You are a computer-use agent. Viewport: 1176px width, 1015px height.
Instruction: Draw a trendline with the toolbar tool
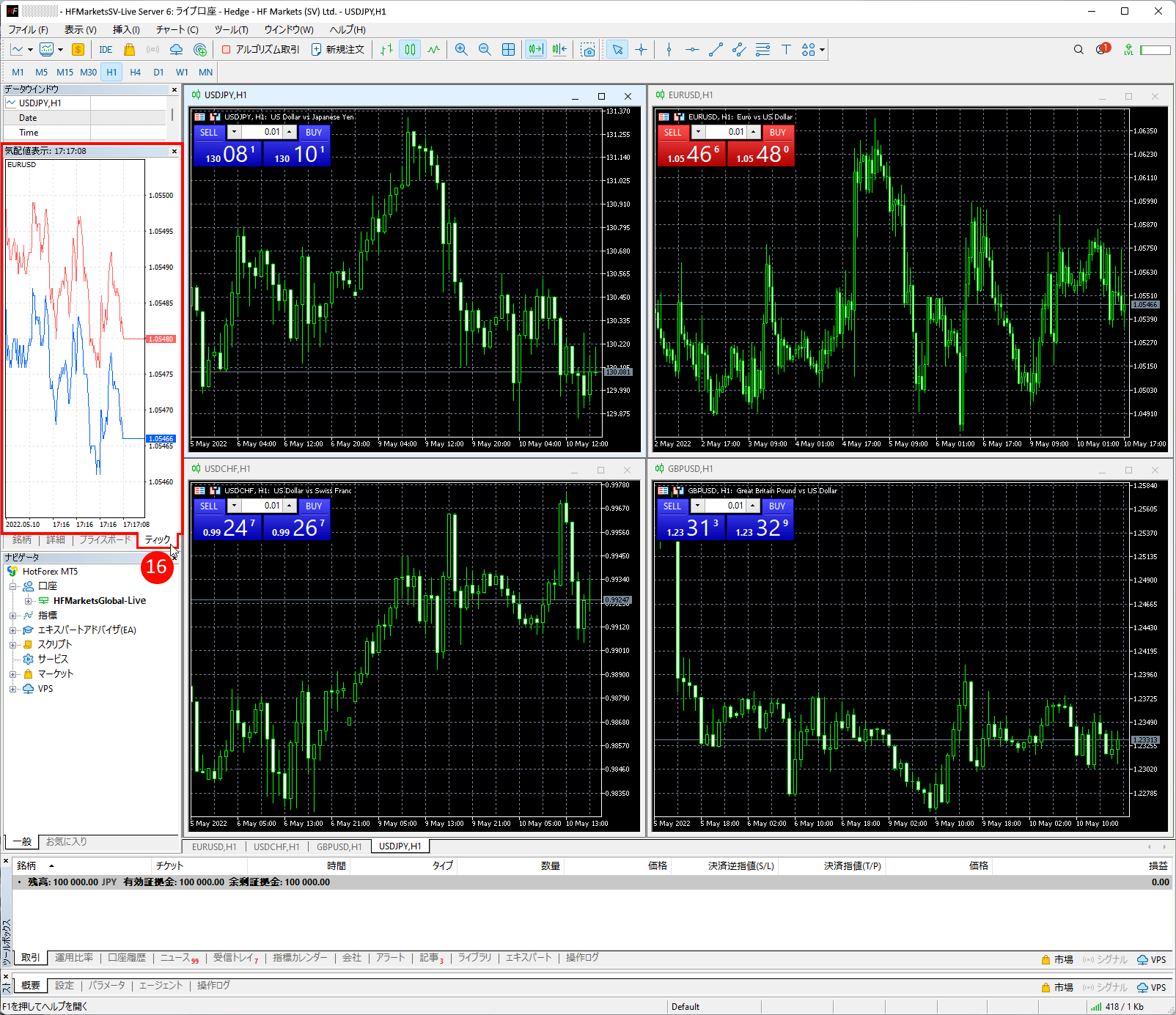point(716,50)
